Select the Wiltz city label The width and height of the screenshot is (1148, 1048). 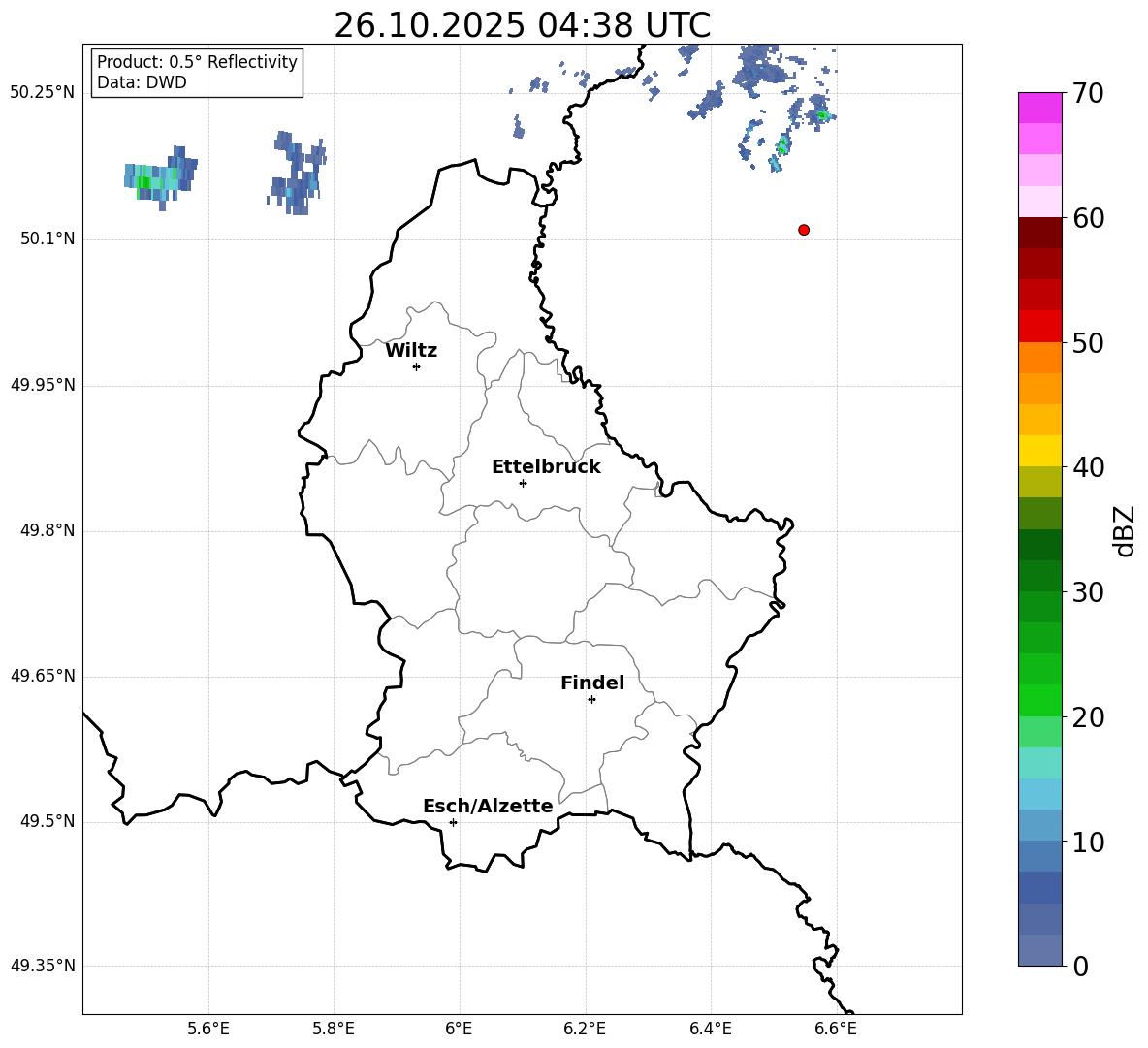pyautogui.click(x=411, y=351)
